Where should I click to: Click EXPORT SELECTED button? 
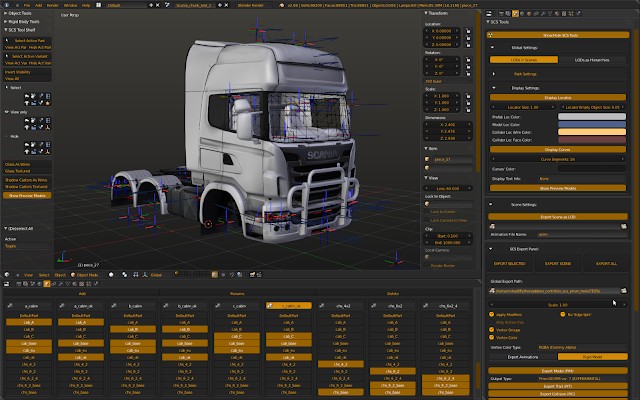(x=509, y=264)
